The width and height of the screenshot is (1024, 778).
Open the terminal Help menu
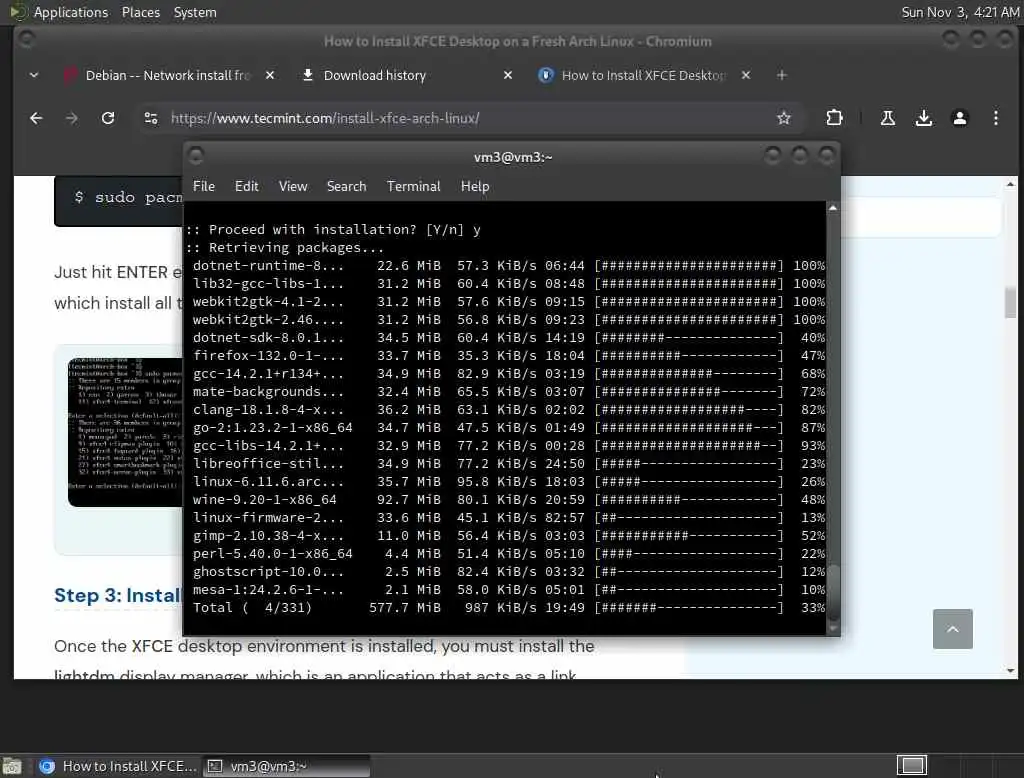point(475,186)
